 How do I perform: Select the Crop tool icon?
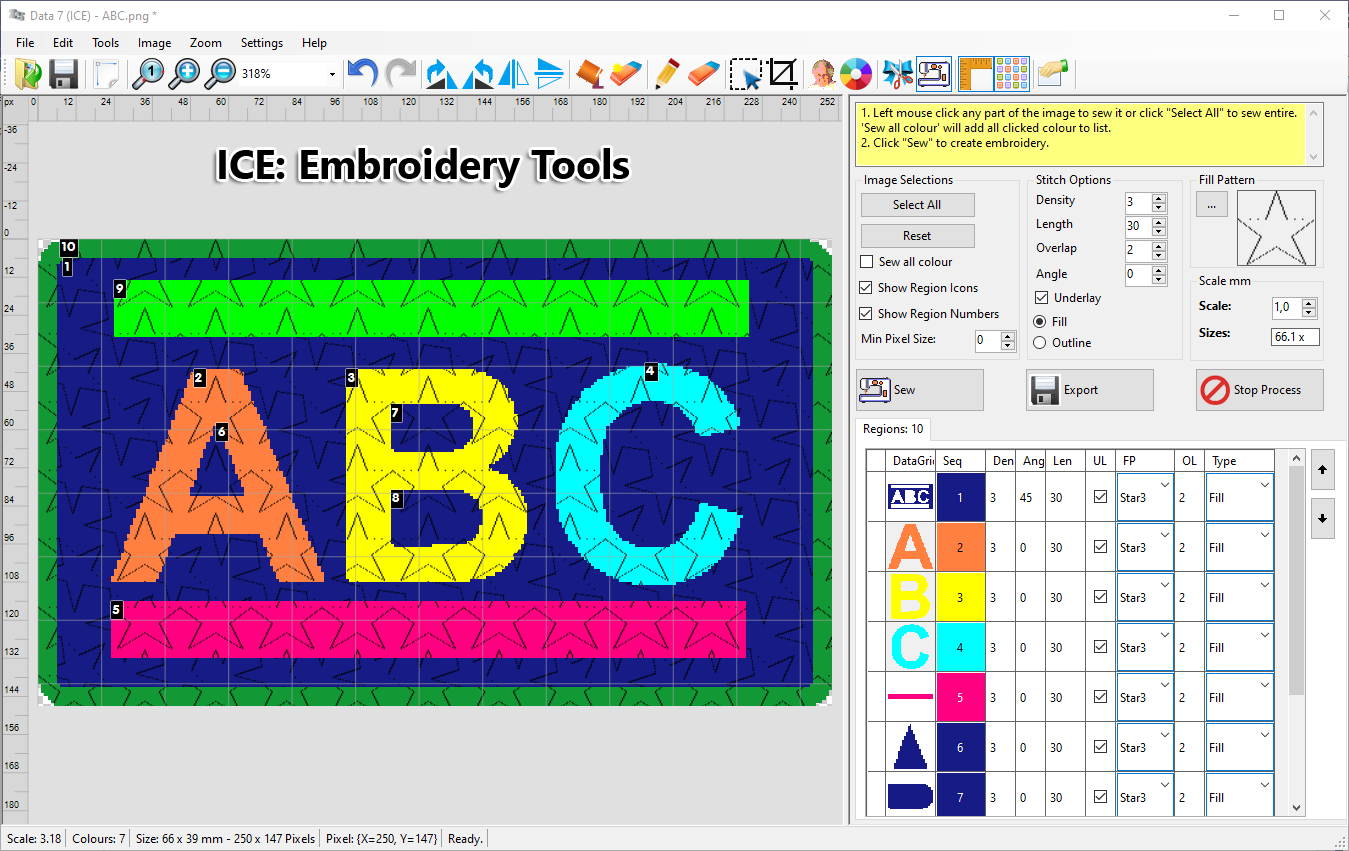[783, 74]
